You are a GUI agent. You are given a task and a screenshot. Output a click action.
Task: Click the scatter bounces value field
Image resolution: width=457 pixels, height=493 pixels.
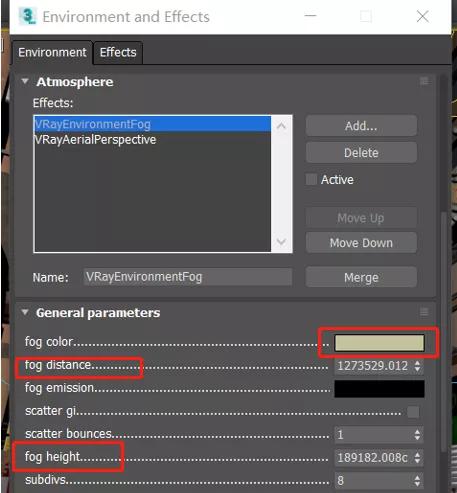(x=373, y=435)
